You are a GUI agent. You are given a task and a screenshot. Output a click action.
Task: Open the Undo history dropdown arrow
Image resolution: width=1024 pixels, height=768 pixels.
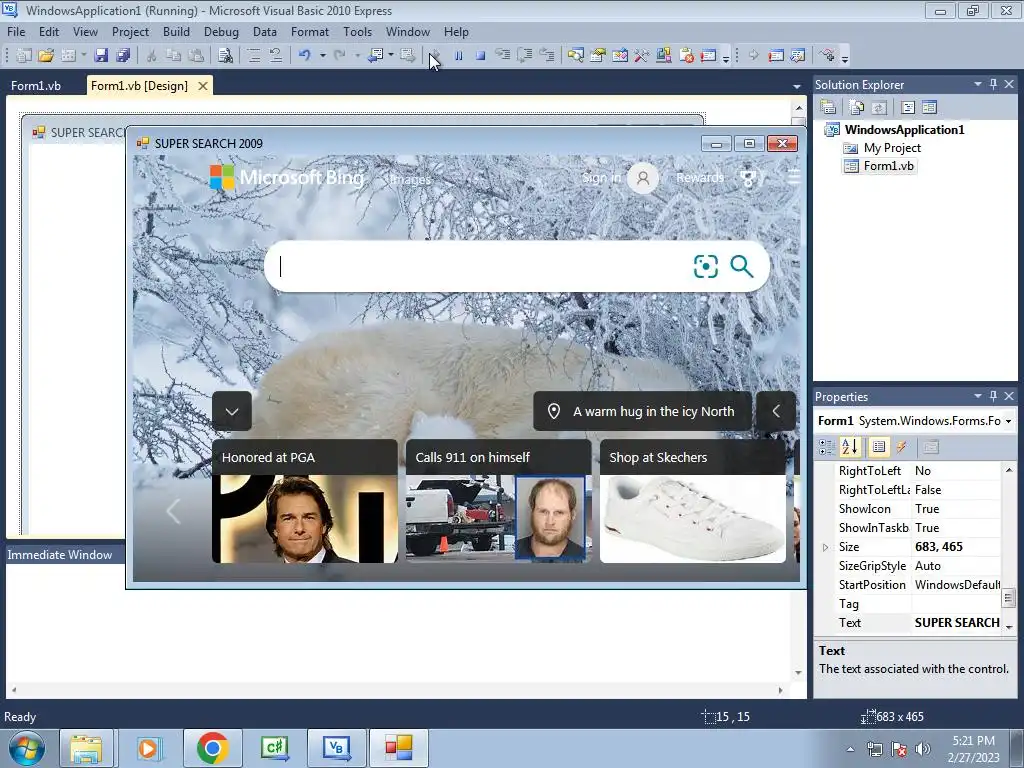323,56
